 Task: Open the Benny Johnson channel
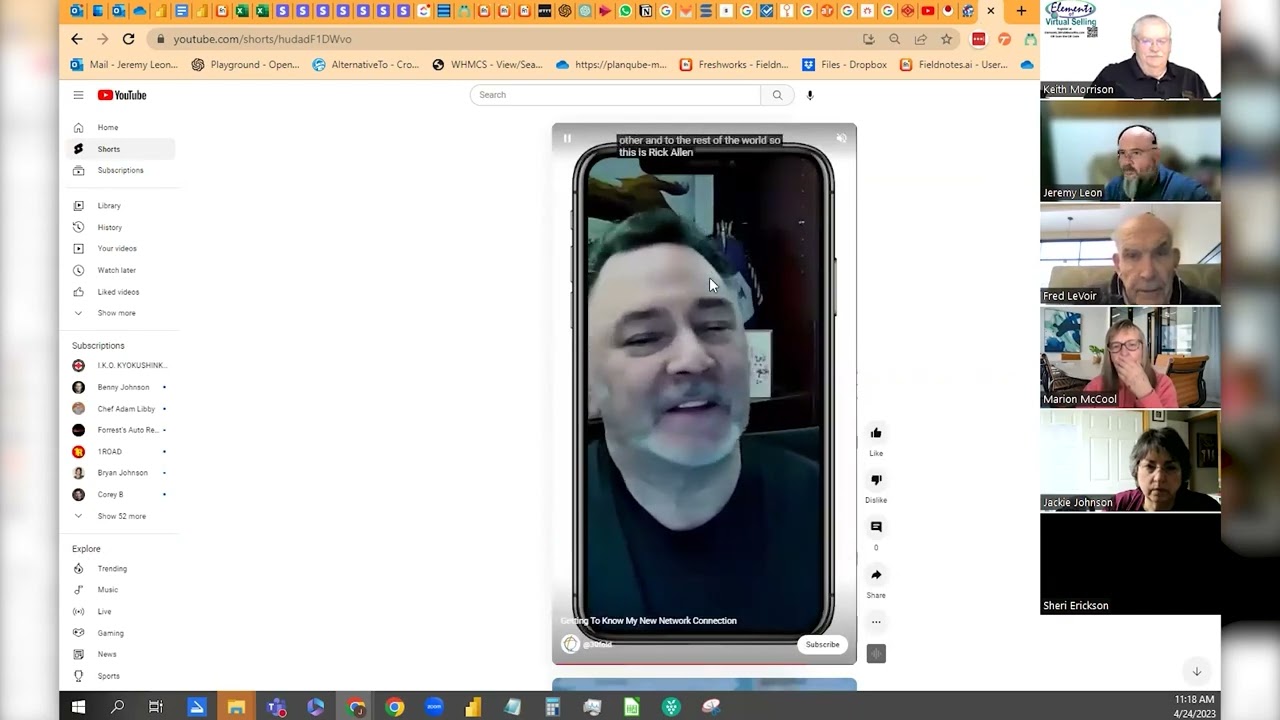click(x=121, y=387)
